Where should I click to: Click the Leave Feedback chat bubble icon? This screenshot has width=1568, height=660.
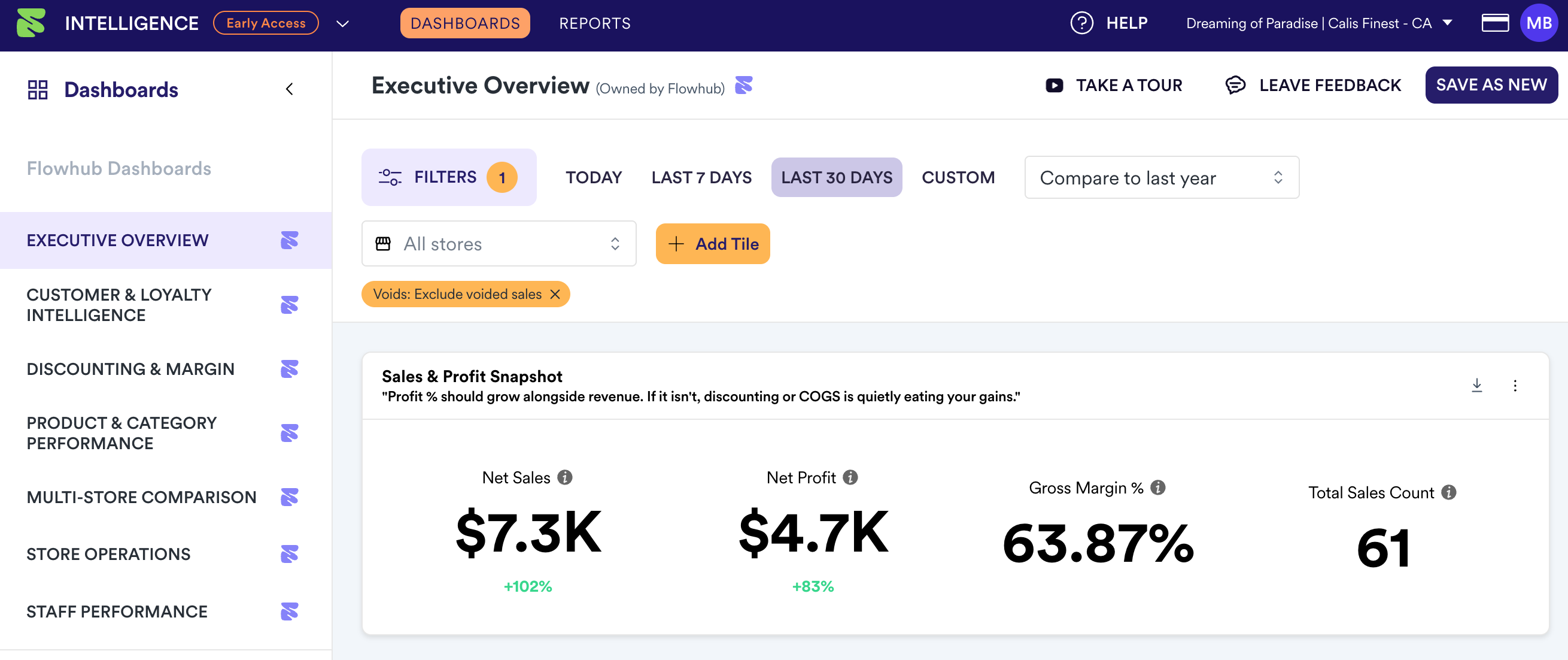1235,85
